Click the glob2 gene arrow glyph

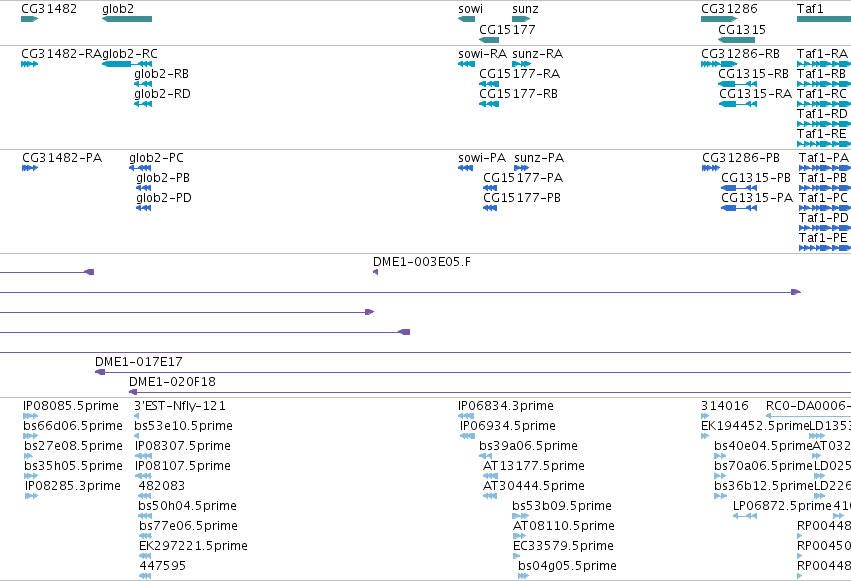point(127,19)
